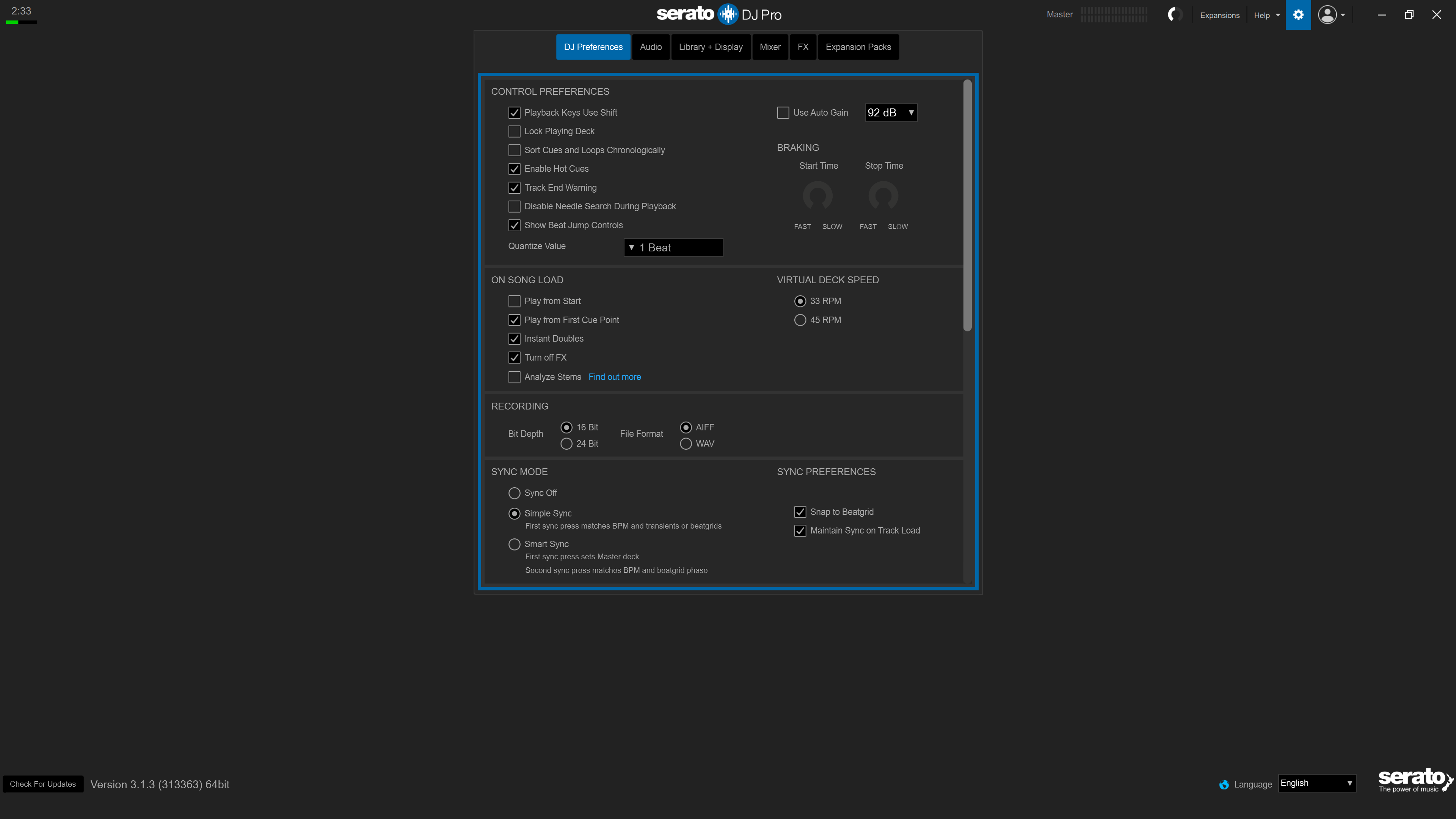Viewport: 1456px width, 819px height.
Task: Open the English language dropdown
Action: [1316, 783]
